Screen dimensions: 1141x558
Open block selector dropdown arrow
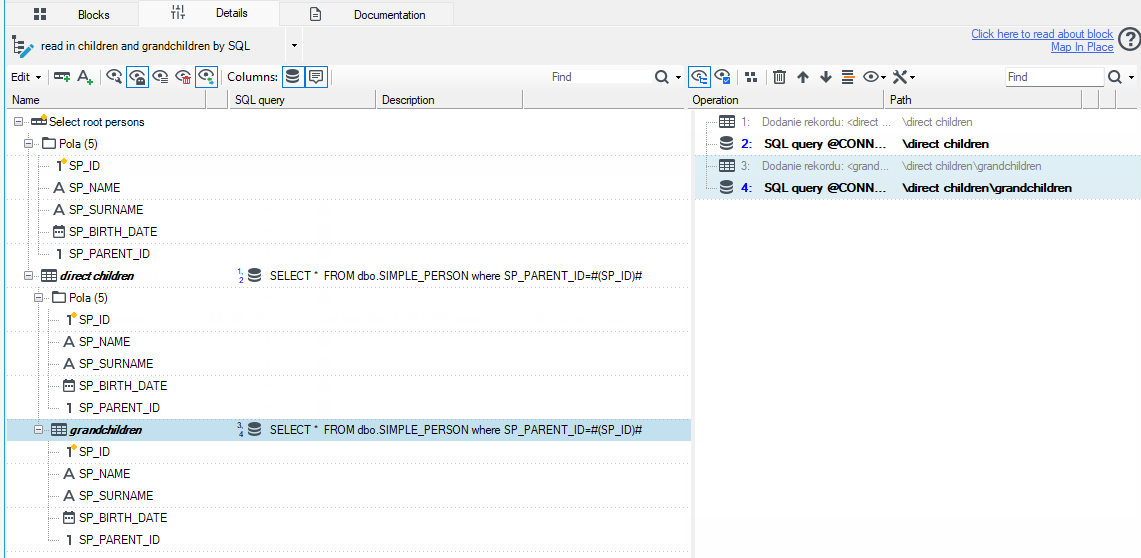(294, 45)
